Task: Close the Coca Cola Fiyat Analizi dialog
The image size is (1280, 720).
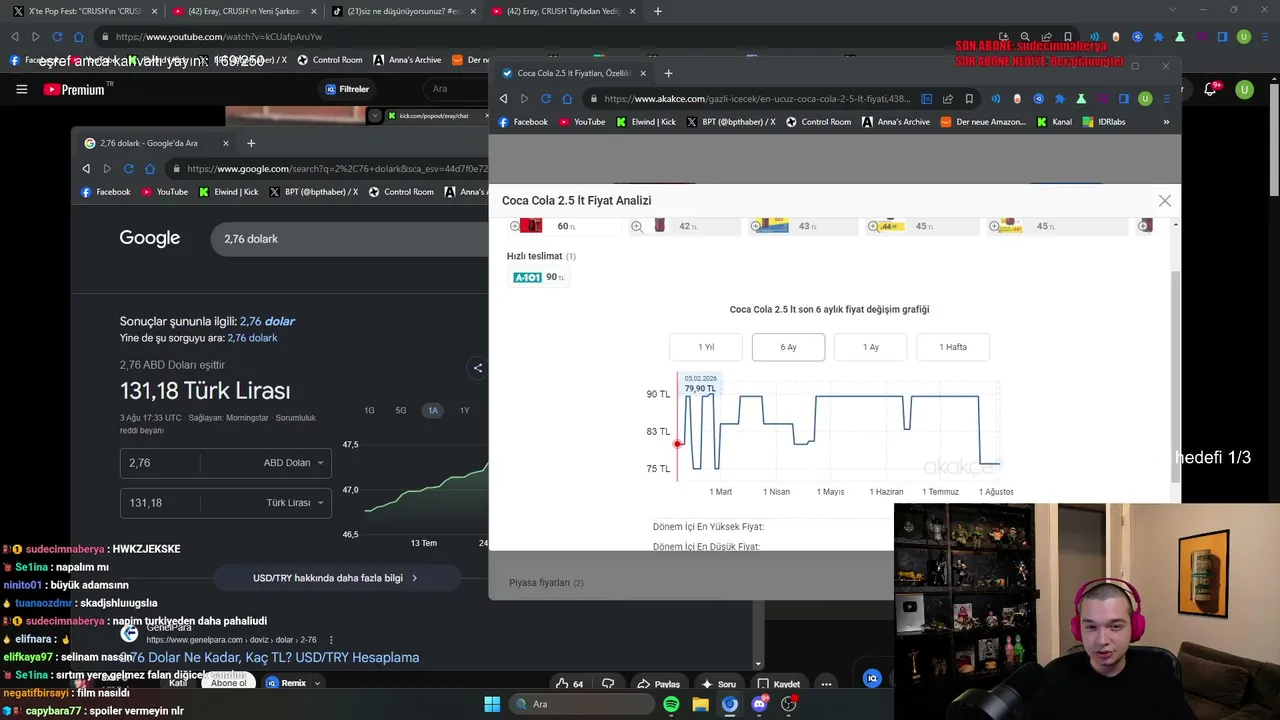Action: click(1164, 201)
